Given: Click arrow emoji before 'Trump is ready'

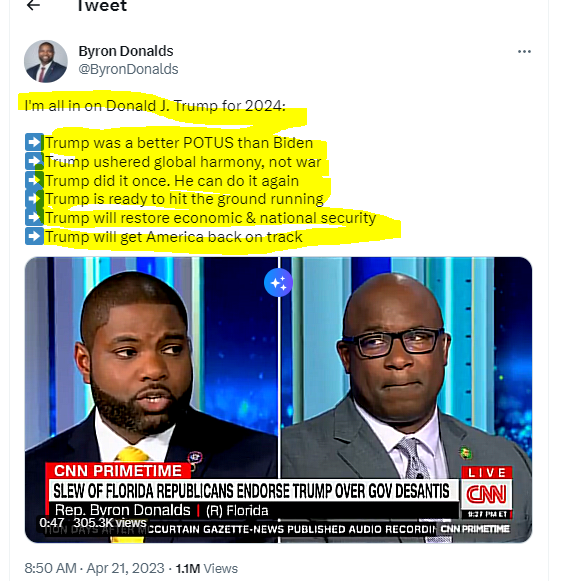Looking at the screenshot, I should 34,199.
